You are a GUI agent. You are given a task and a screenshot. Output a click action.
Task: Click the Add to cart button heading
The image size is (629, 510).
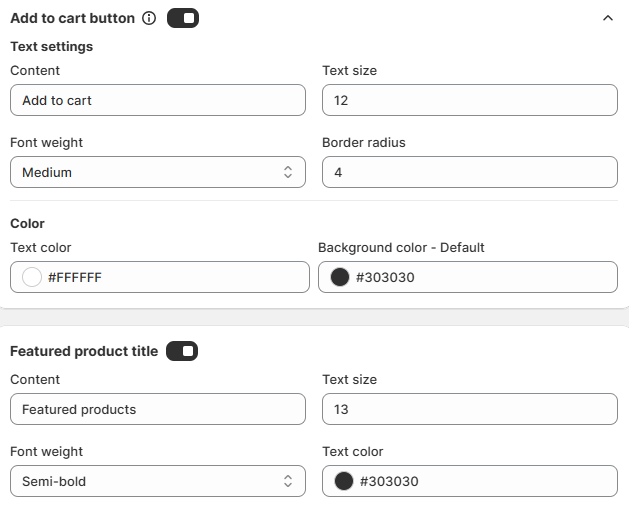73,18
